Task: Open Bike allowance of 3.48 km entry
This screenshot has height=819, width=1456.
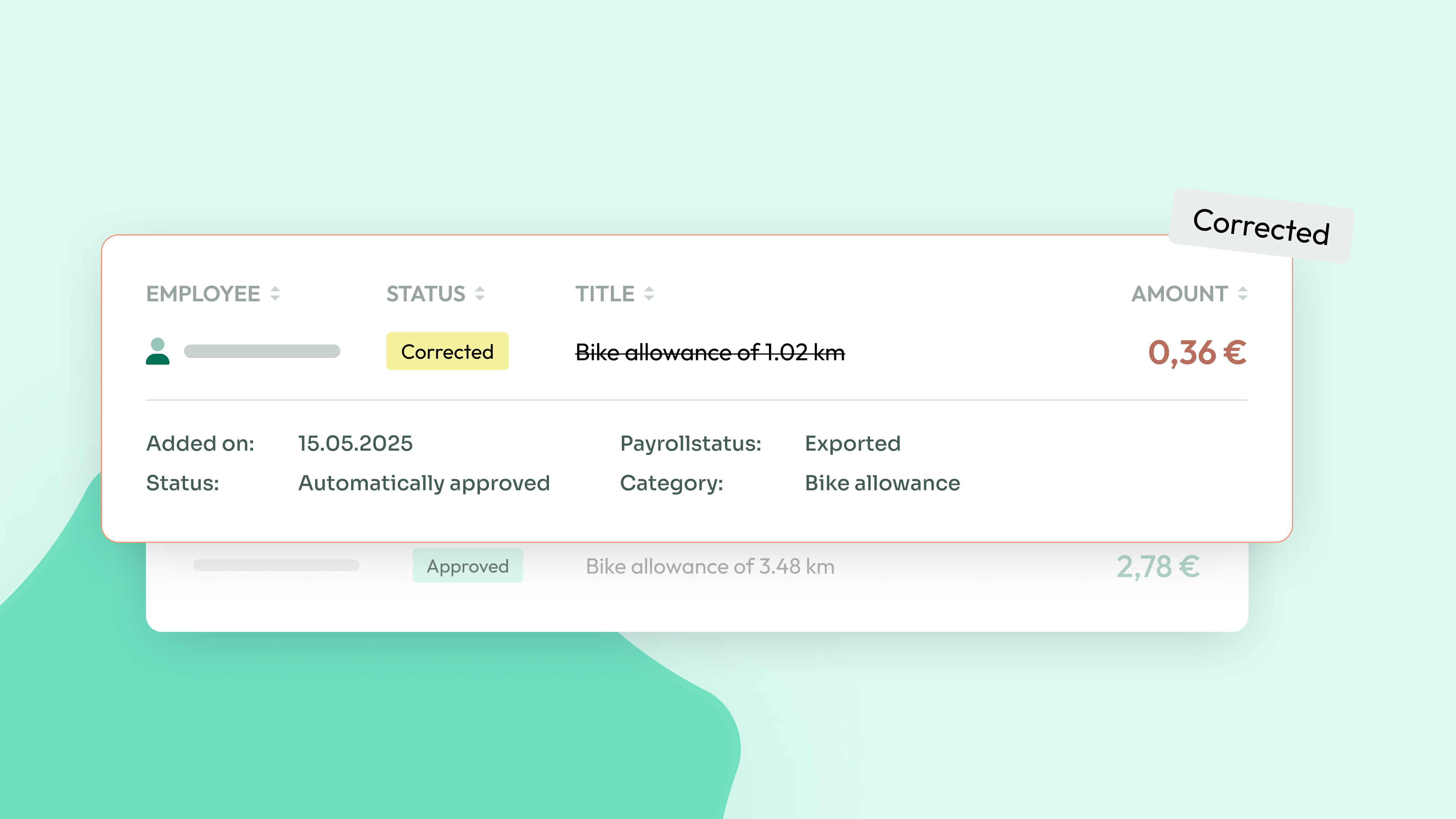Action: pos(710,566)
